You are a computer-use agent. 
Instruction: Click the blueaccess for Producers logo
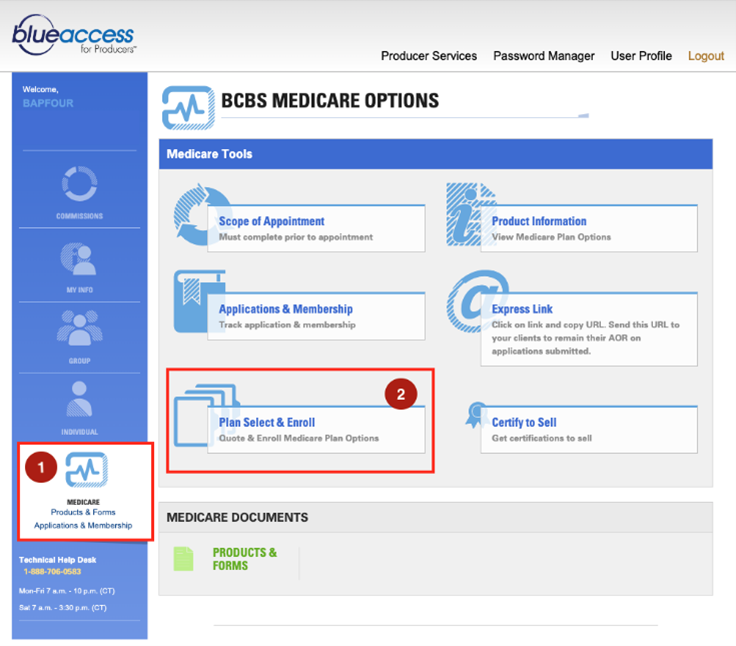(75, 36)
